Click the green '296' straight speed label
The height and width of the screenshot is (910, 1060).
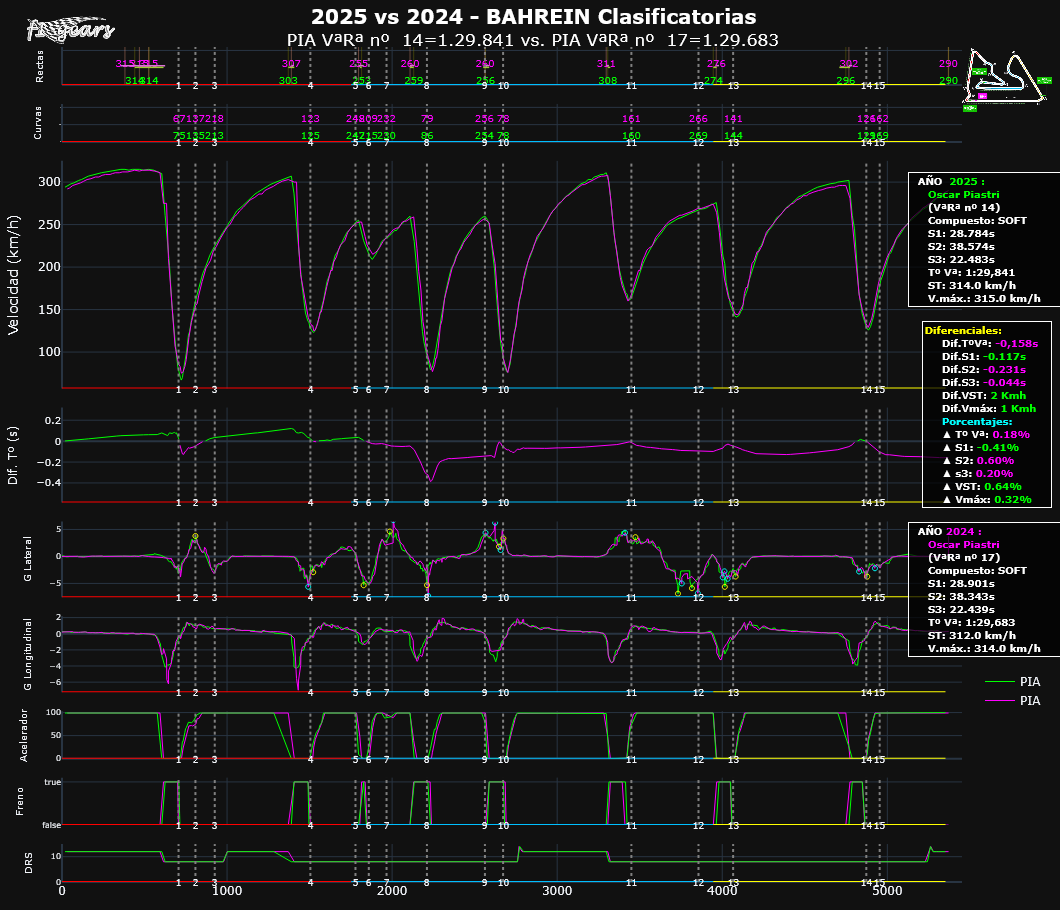(x=846, y=80)
